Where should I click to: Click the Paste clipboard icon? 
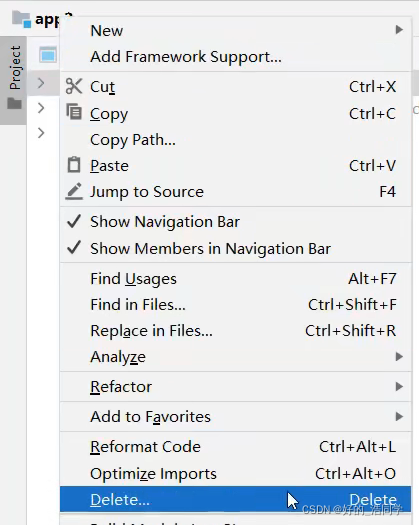pyautogui.click(x=74, y=165)
